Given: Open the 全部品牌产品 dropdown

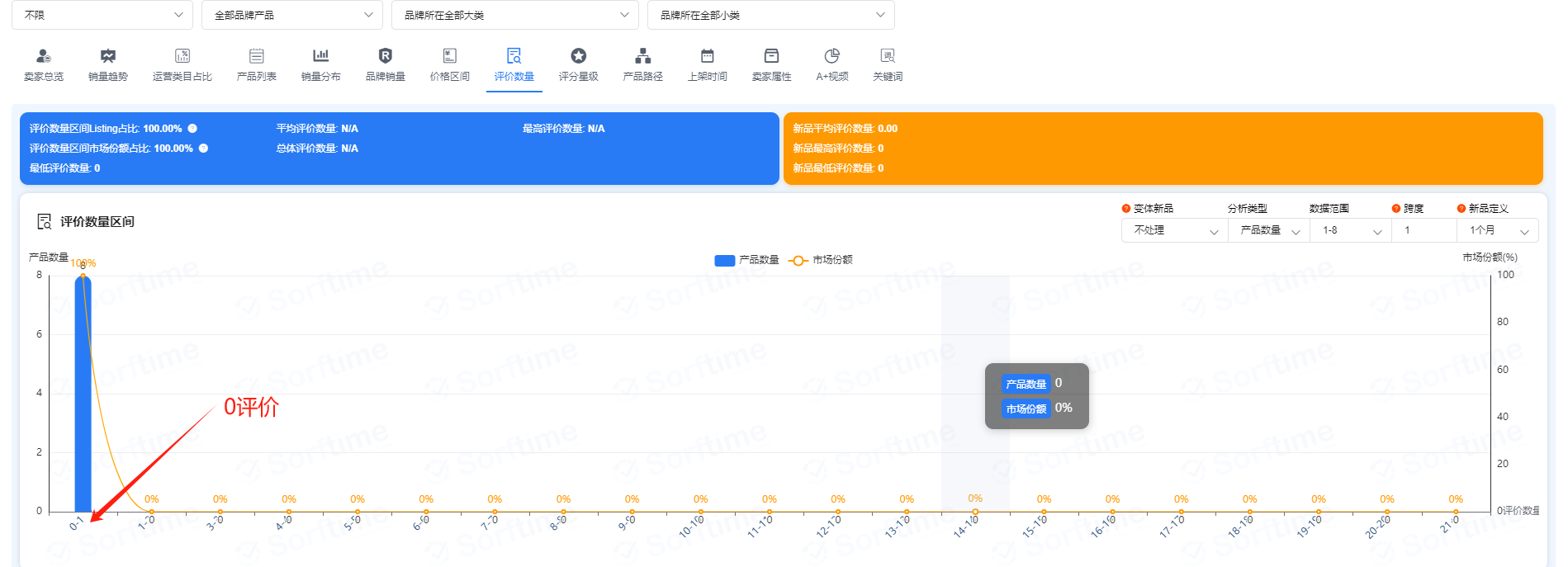Looking at the screenshot, I should (292, 15).
